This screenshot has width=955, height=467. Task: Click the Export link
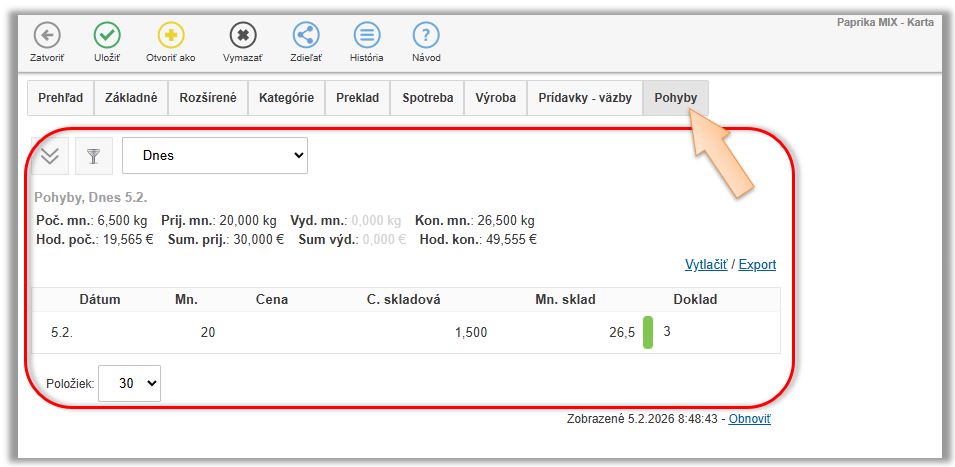757,265
